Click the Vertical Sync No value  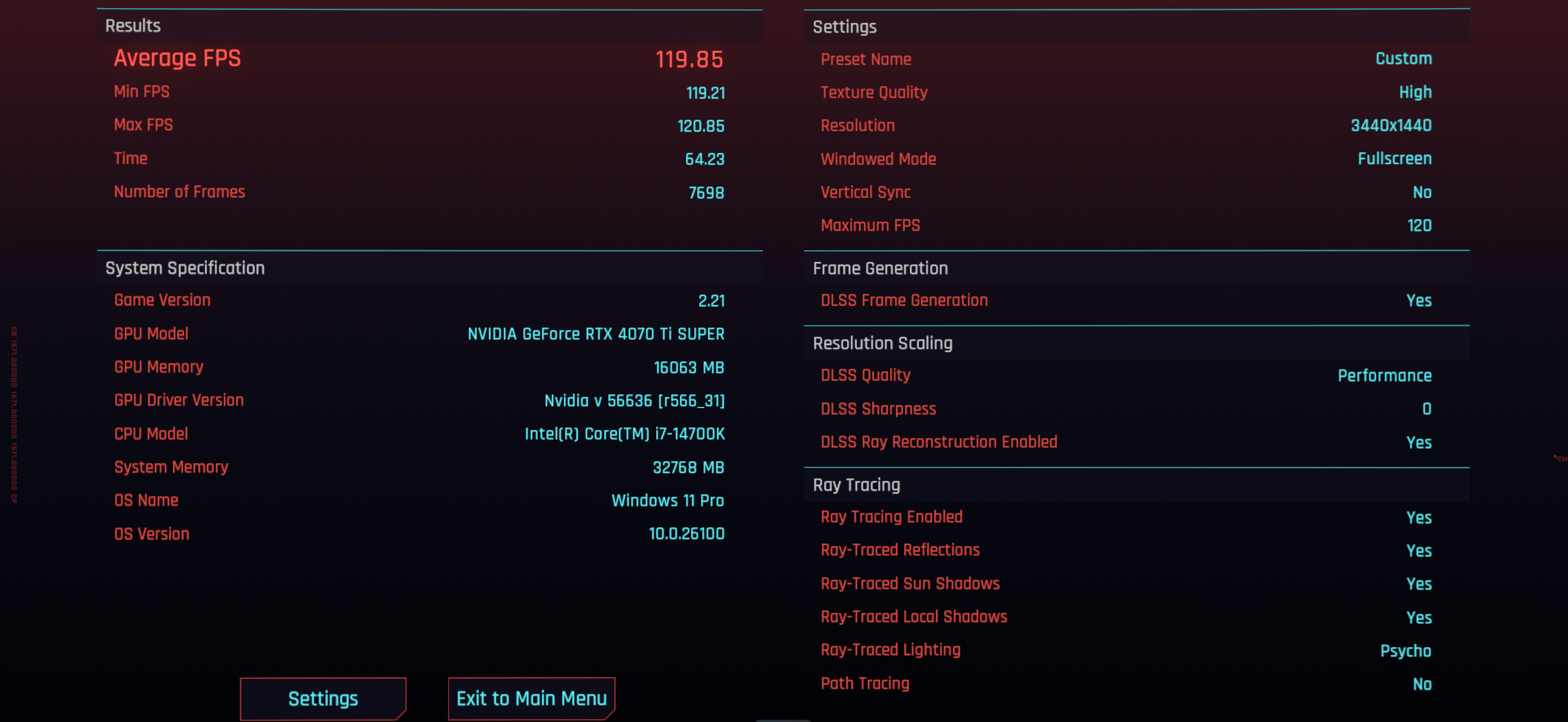(x=1421, y=192)
